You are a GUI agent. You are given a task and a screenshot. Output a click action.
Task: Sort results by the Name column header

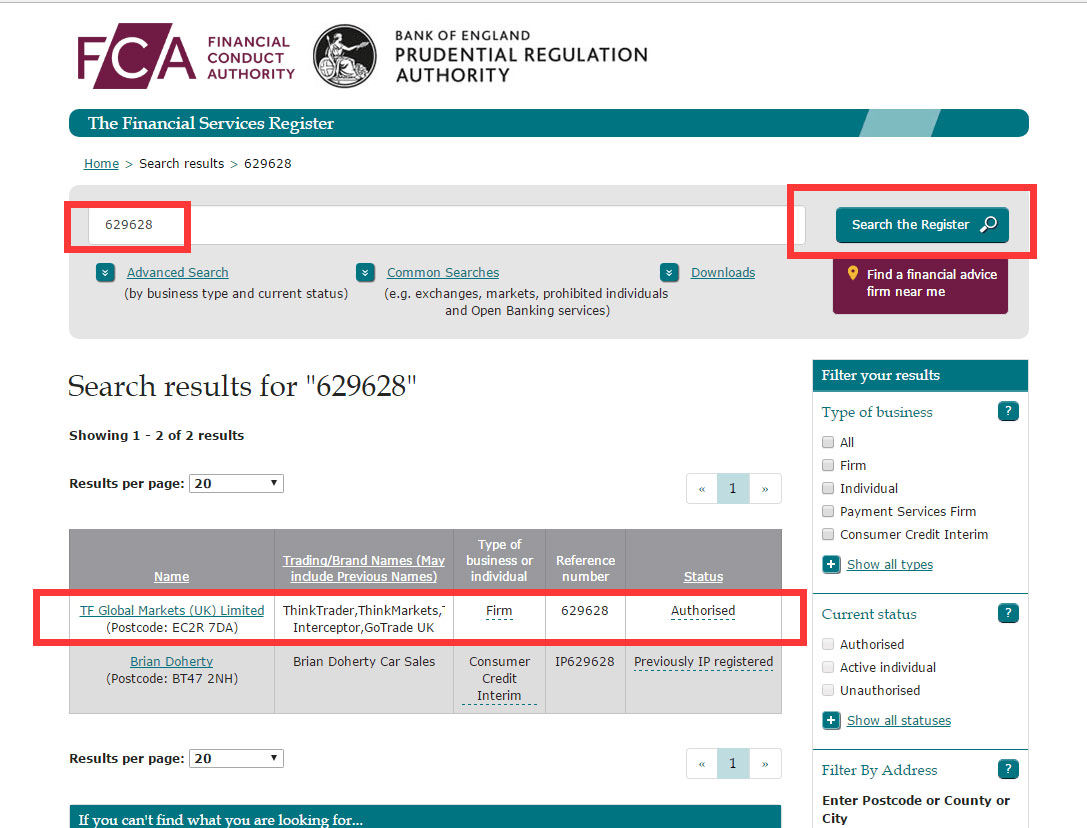click(172, 576)
